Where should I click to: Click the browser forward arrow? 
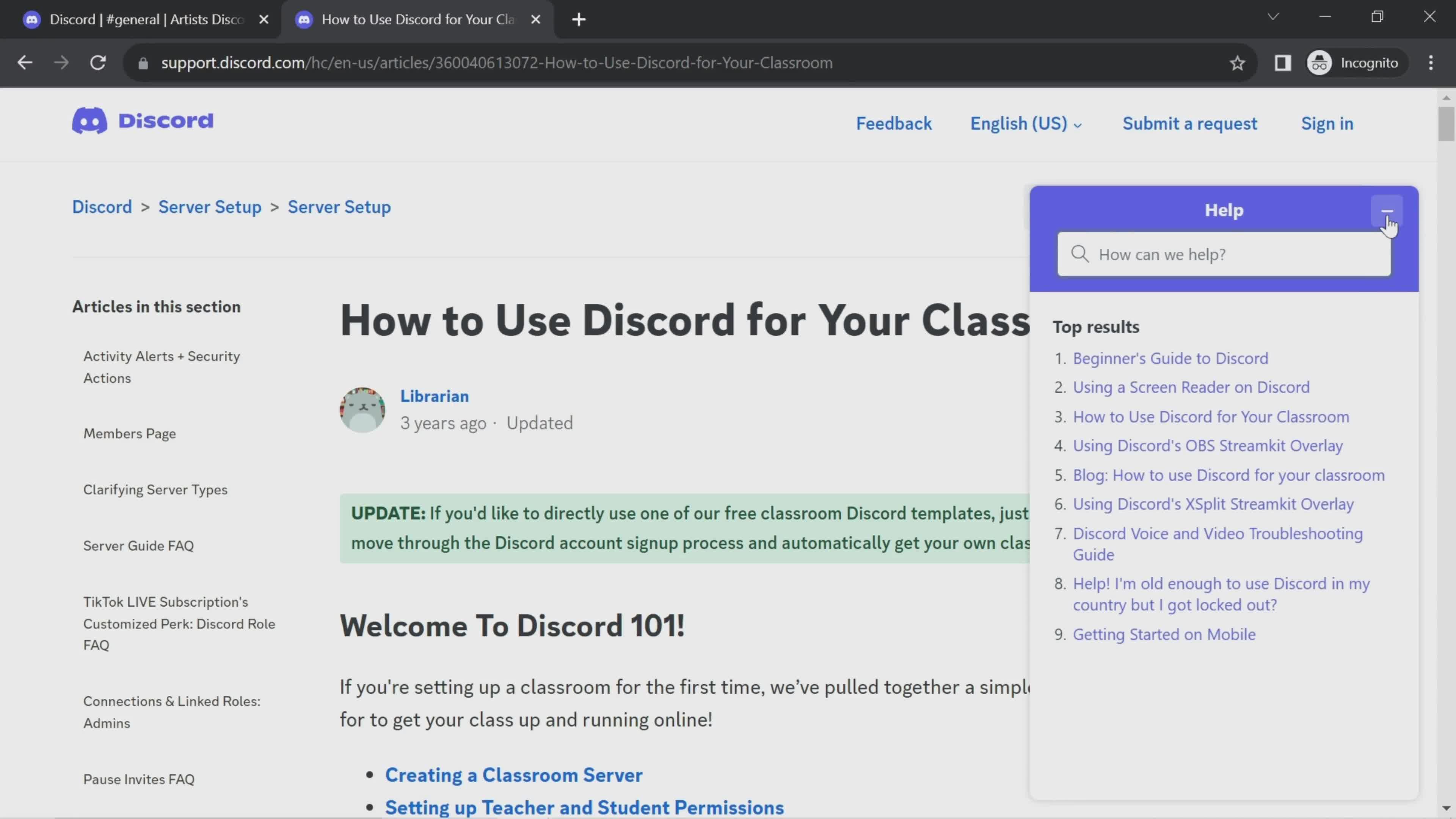click(x=61, y=63)
